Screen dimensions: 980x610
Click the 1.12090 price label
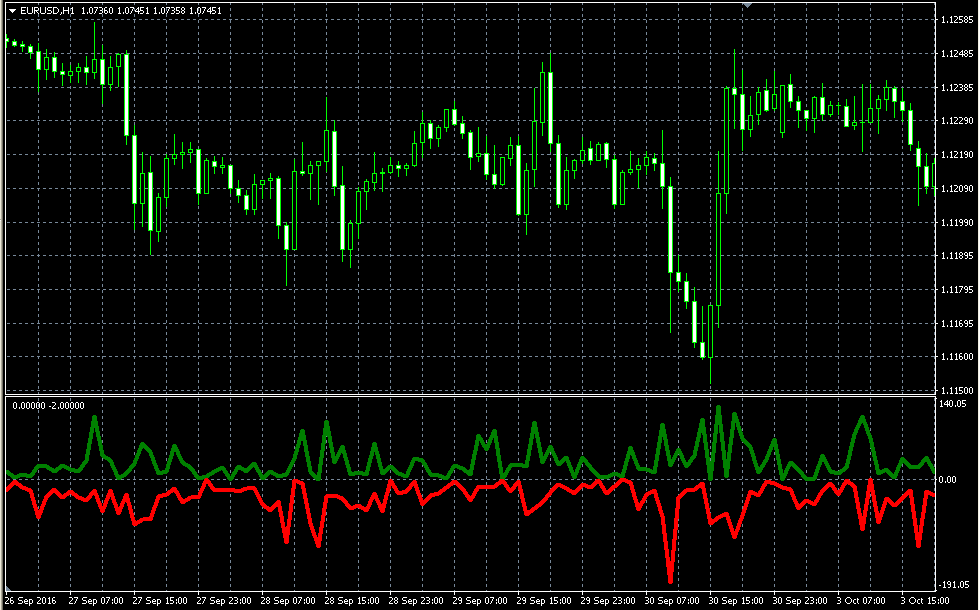[x=957, y=188]
